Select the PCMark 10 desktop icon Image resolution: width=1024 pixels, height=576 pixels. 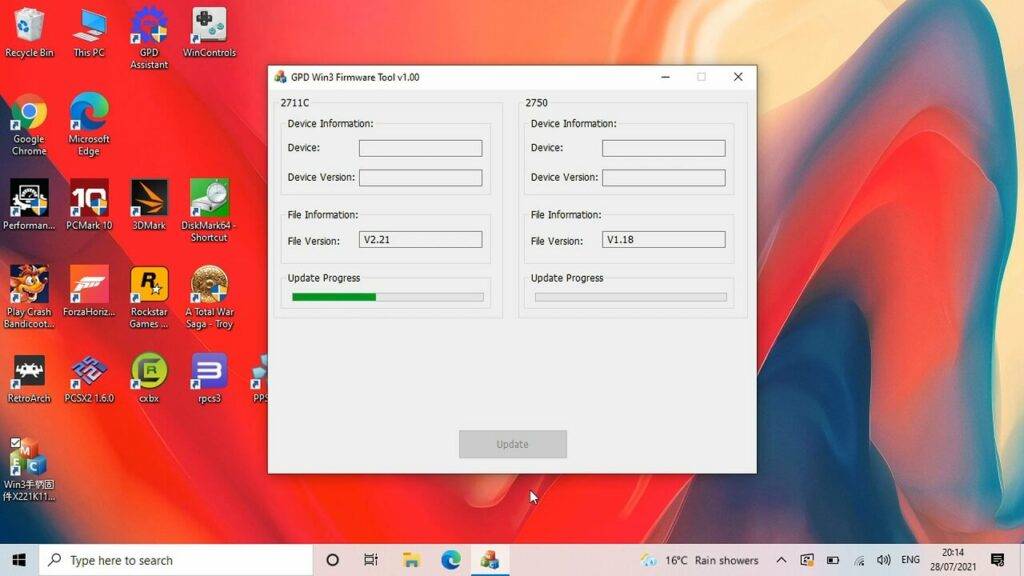[x=89, y=205]
